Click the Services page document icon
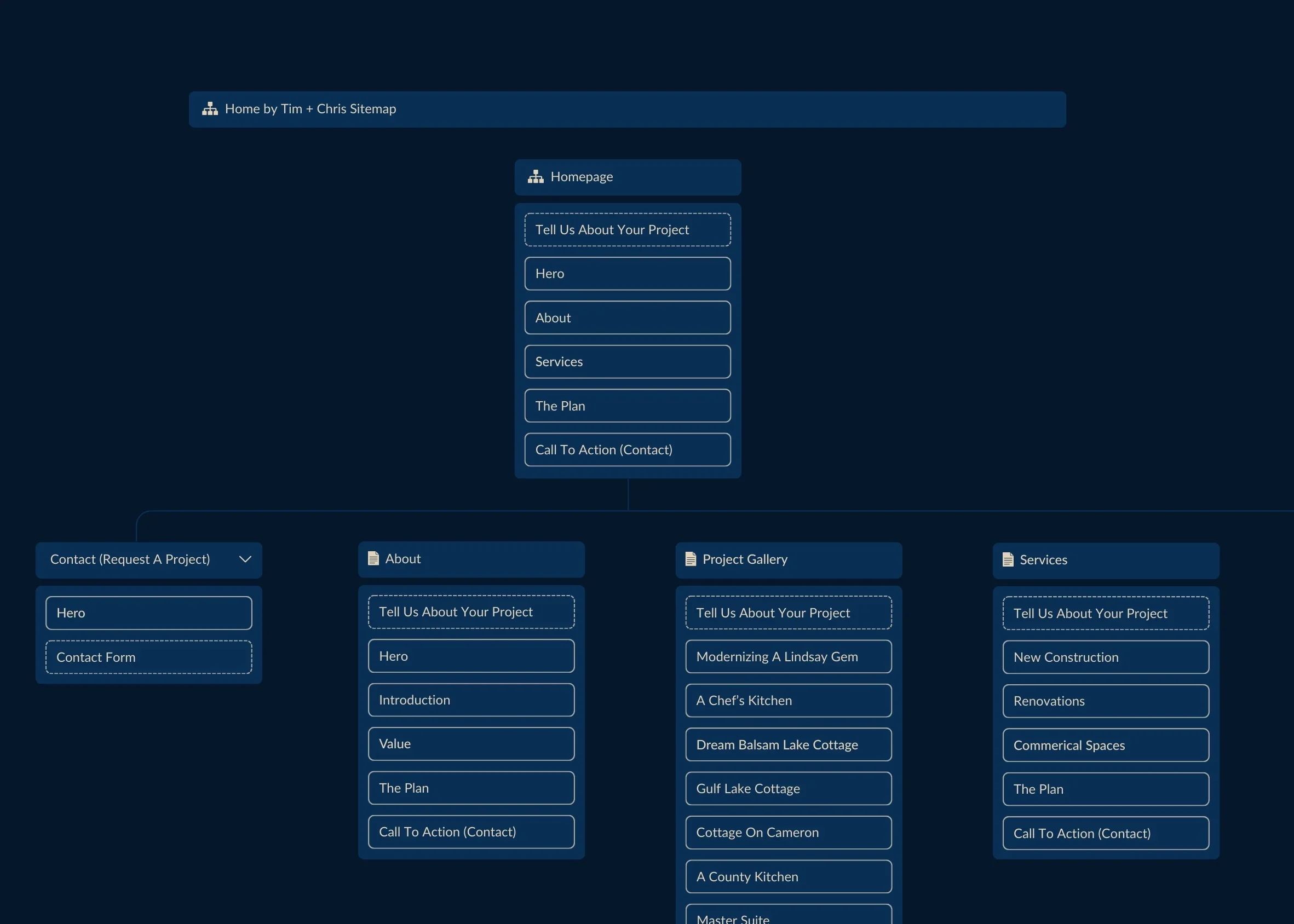The image size is (1294, 924). [x=1007, y=560]
